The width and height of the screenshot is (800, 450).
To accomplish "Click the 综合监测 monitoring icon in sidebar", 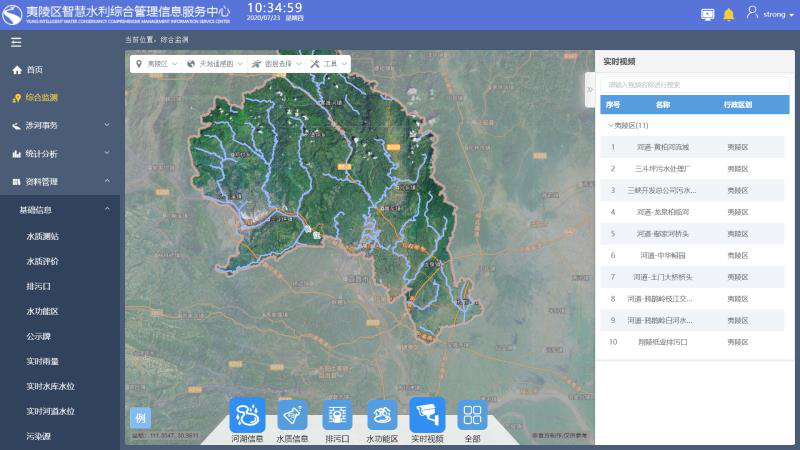I will pyautogui.click(x=17, y=98).
